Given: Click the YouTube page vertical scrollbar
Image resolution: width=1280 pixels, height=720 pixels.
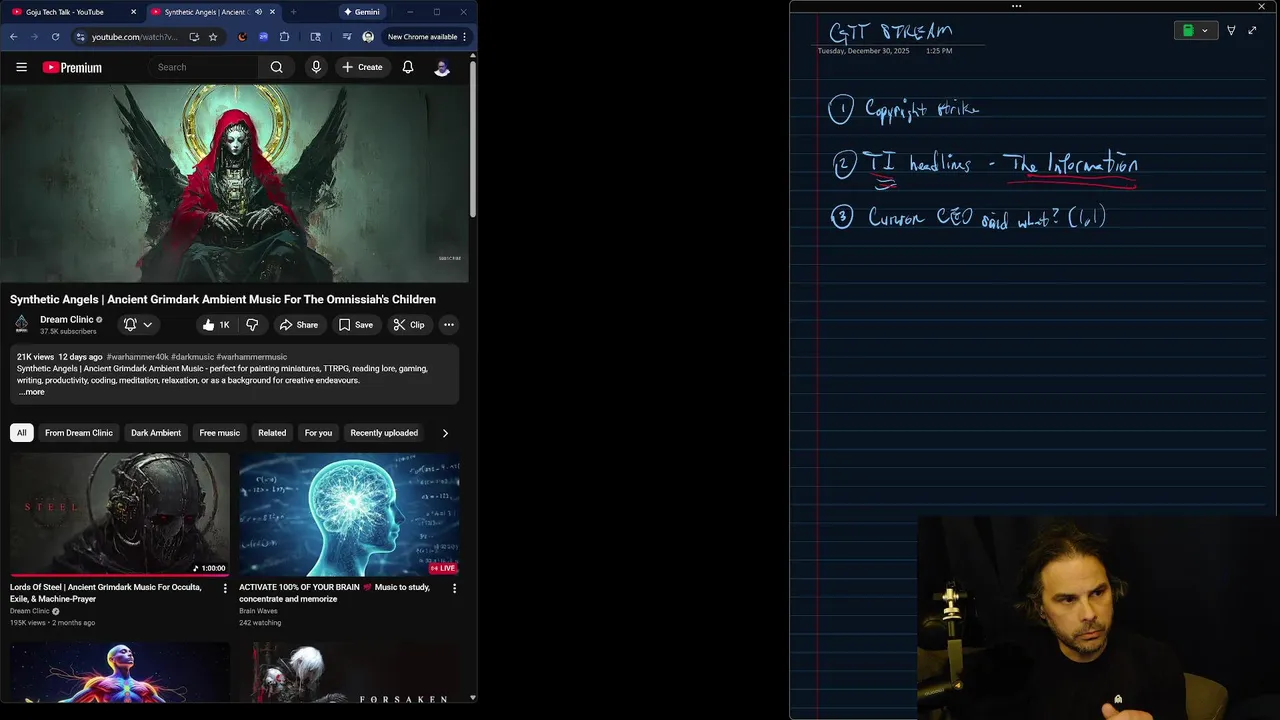Looking at the screenshot, I should (x=473, y=140).
